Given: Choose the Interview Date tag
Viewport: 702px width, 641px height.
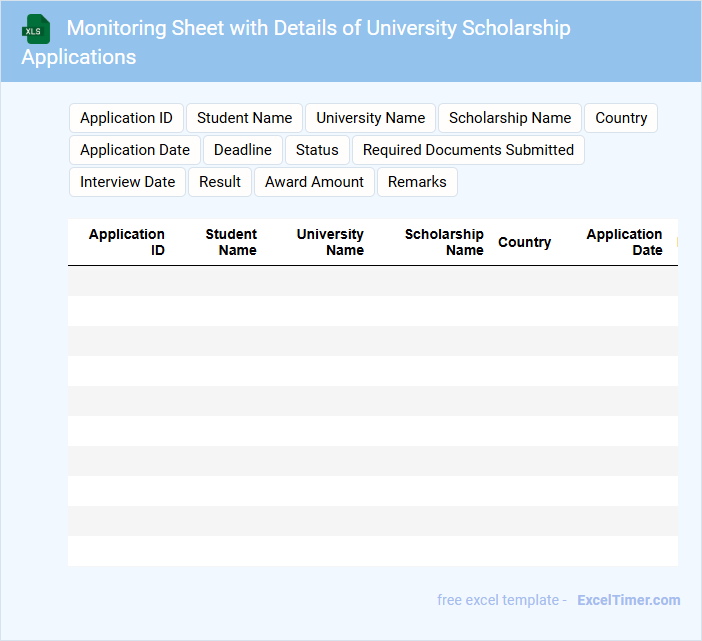Looking at the screenshot, I should (x=127, y=182).
